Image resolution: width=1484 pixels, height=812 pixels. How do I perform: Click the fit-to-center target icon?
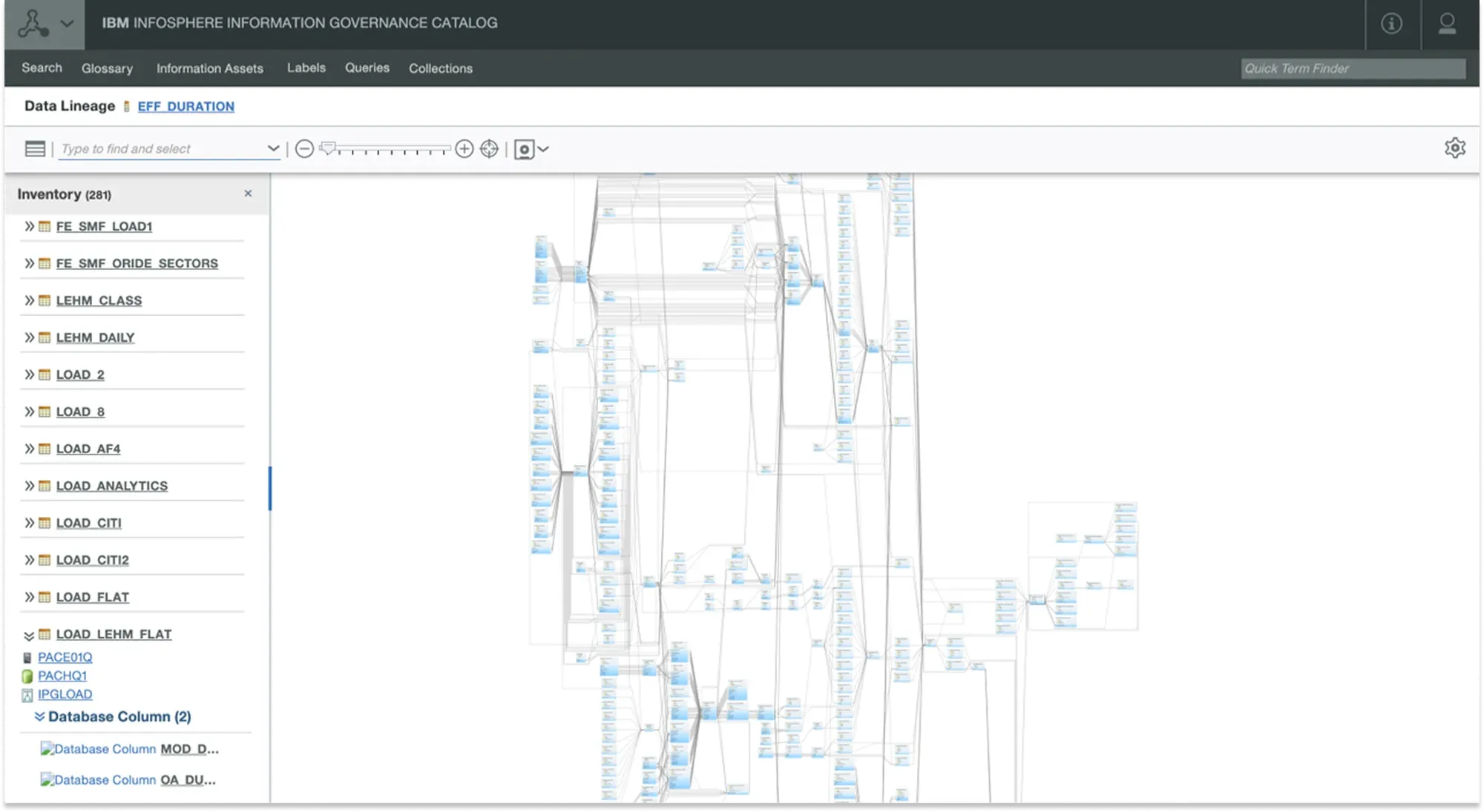490,149
